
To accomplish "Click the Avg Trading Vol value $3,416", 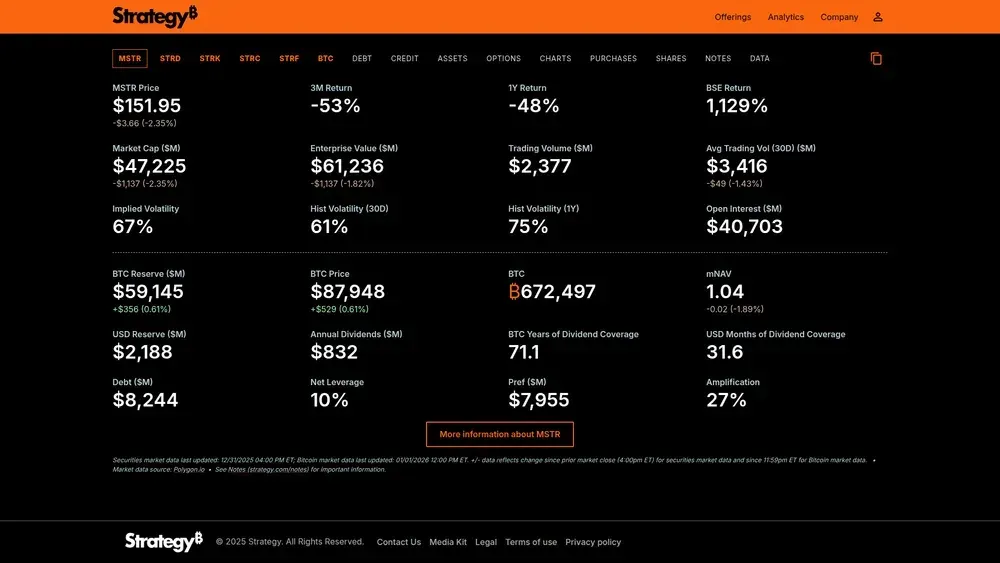I will coord(737,166).
